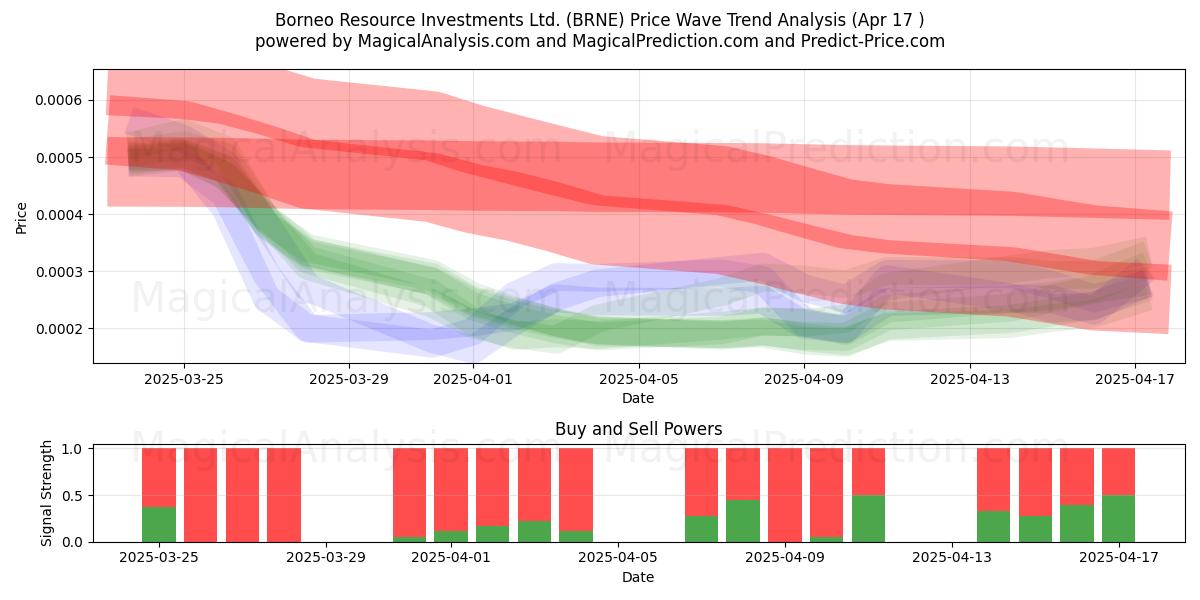Screen dimensions: 1200x600
Task: Click 2025-03-25 label under Buy and Sell chart
Action: pyautogui.click(x=158, y=558)
